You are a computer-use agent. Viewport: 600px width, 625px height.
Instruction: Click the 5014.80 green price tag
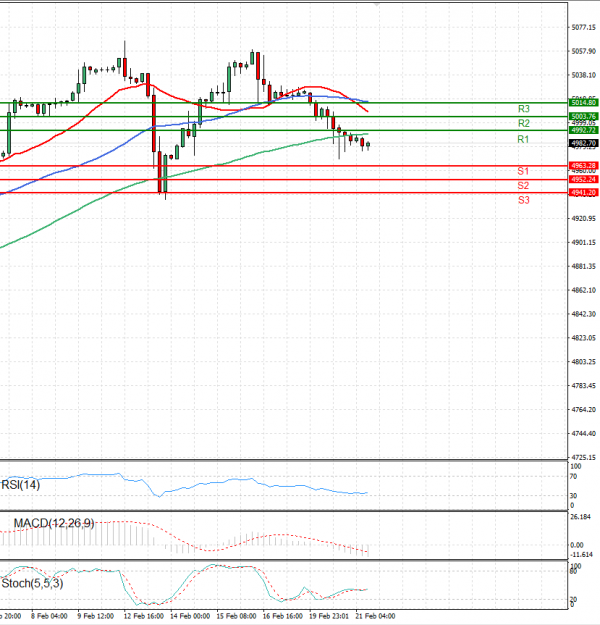(583, 102)
